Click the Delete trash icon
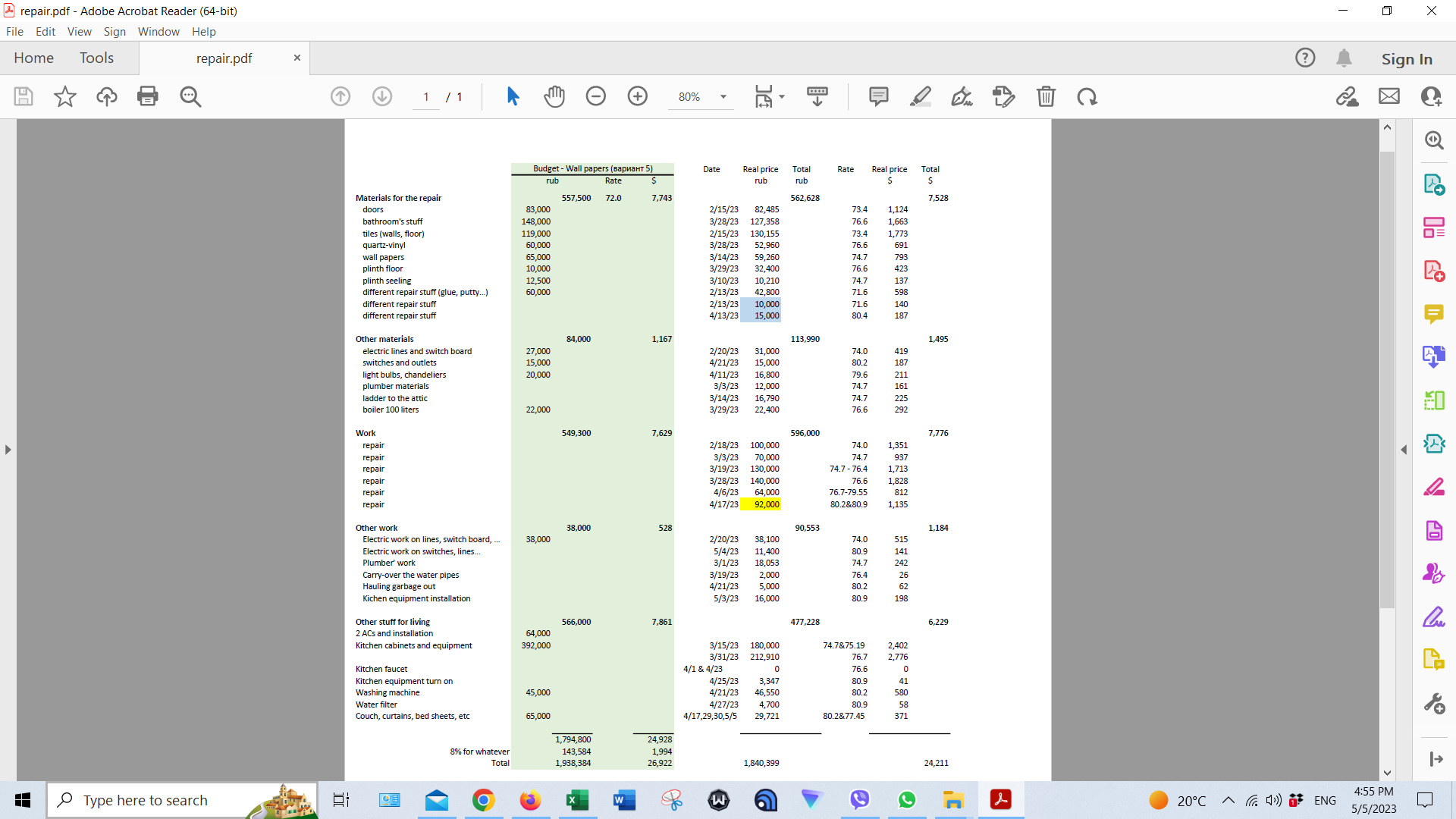The image size is (1456, 819). [x=1046, y=96]
